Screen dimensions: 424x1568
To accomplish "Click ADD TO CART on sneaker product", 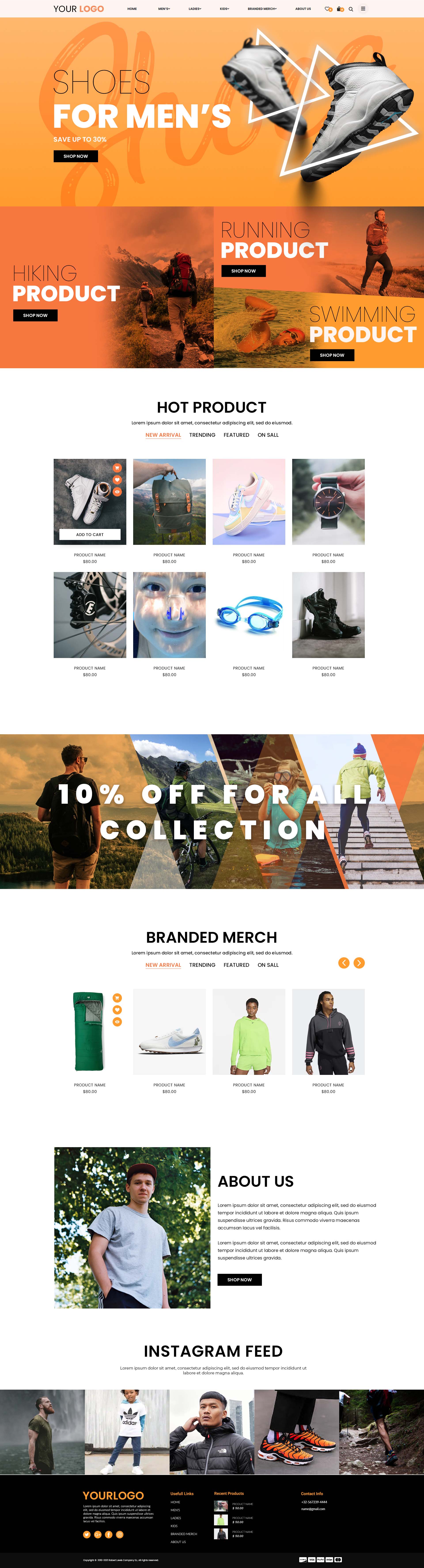I will [90, 534].
